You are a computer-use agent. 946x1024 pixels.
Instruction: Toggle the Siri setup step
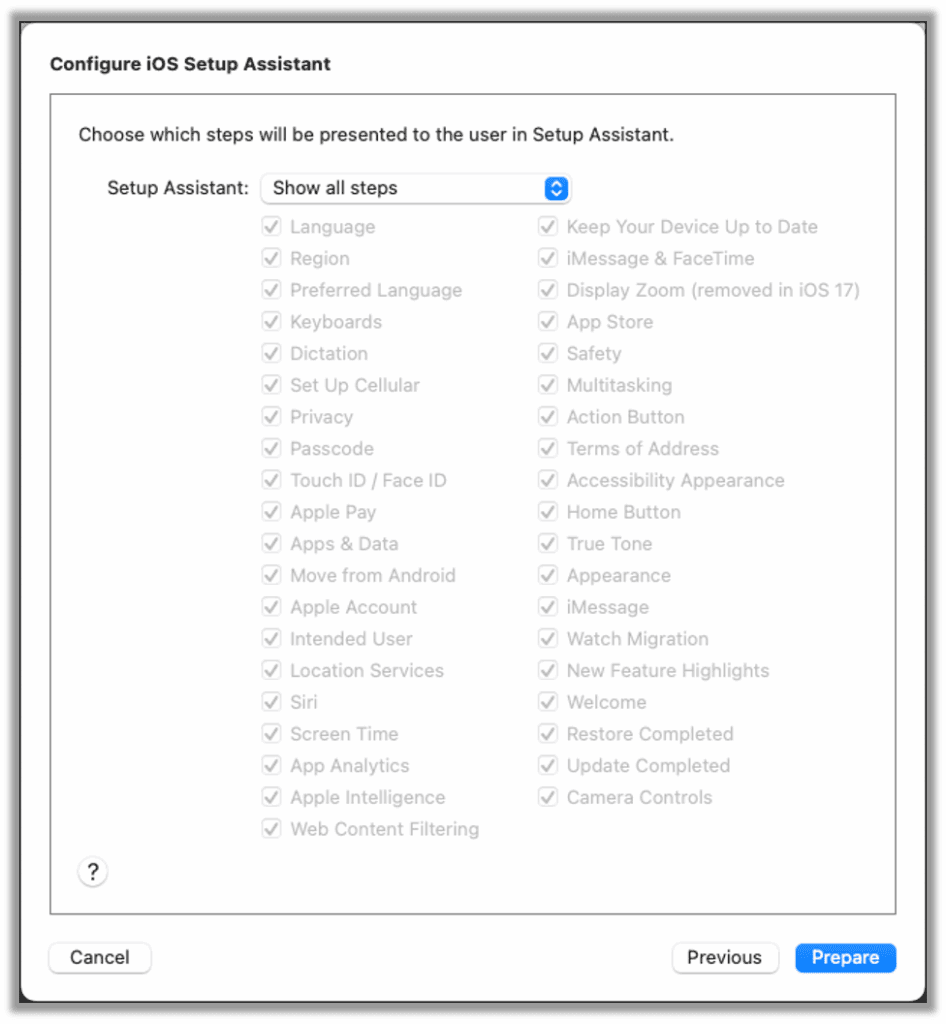tap(270, 702)
